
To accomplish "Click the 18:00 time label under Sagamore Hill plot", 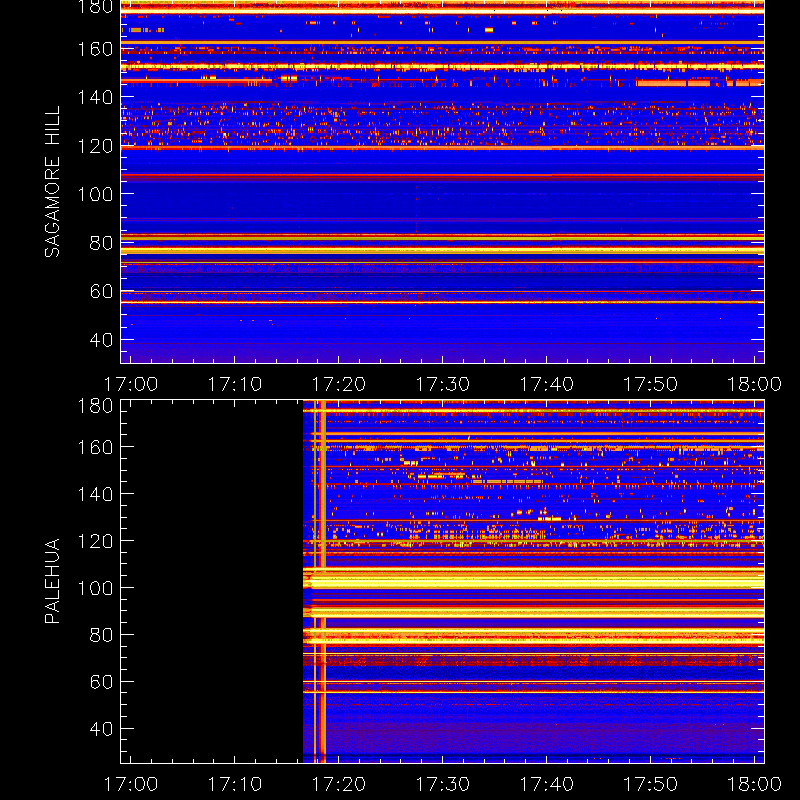I will tap(754, 384).
